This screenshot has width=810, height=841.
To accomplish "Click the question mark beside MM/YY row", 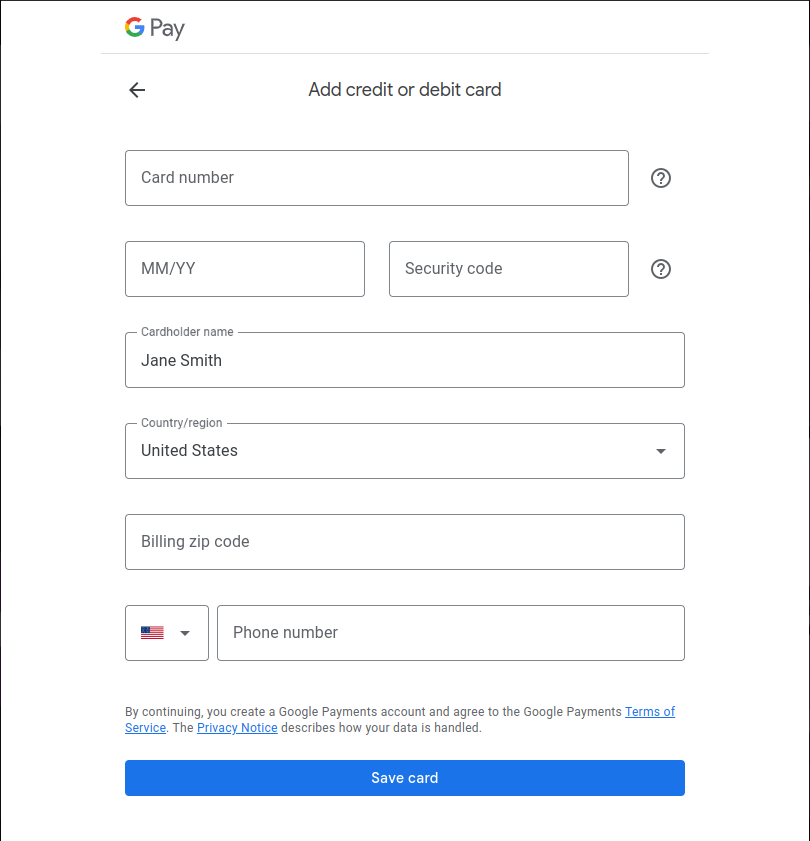I will click(x=660, y=269).
